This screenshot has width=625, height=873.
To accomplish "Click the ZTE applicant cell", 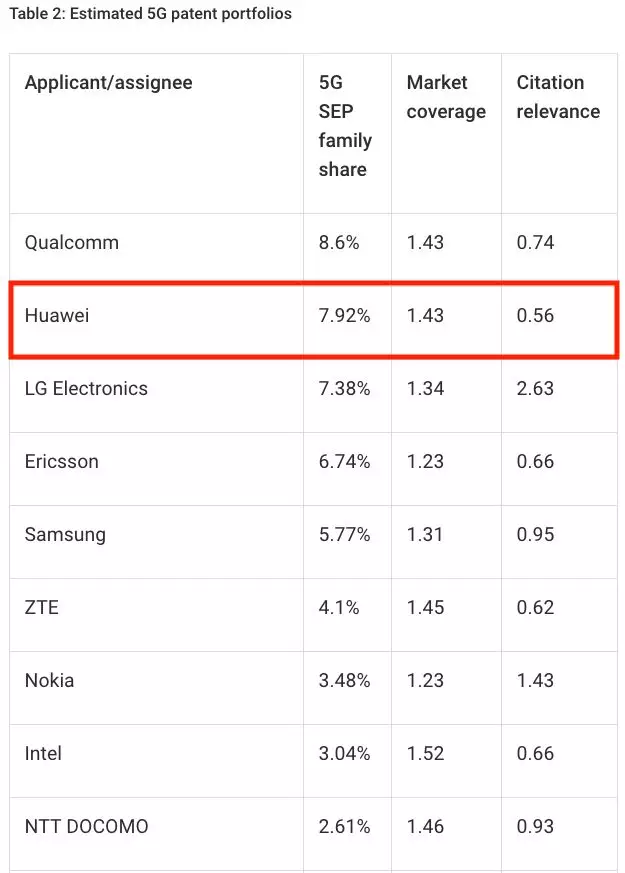I will (x=42, y=608).
